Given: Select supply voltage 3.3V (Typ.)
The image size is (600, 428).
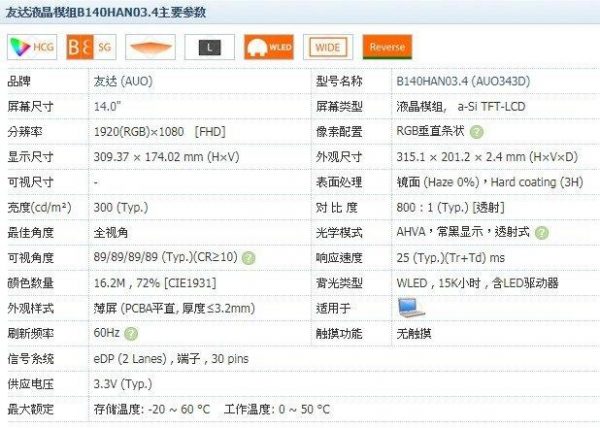Looking at the screenshot, I should tap(123, 384).
